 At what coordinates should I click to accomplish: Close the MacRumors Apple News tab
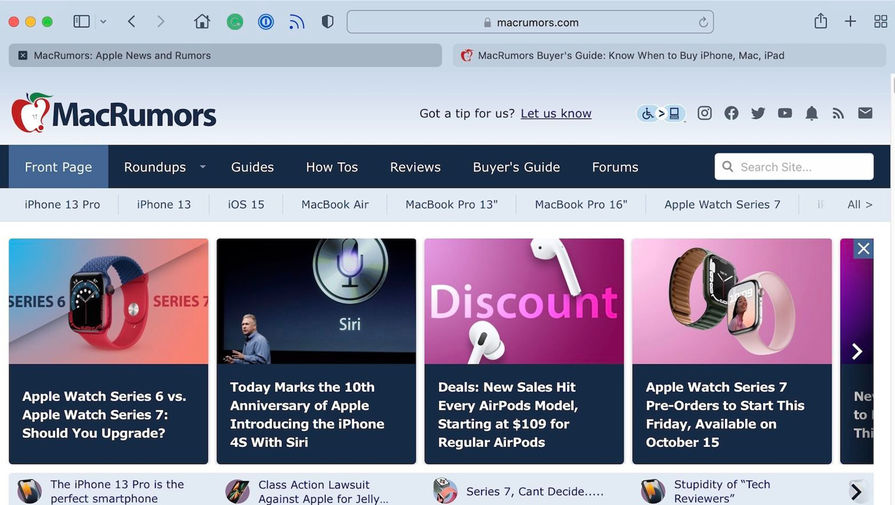[x=23, y=55]
